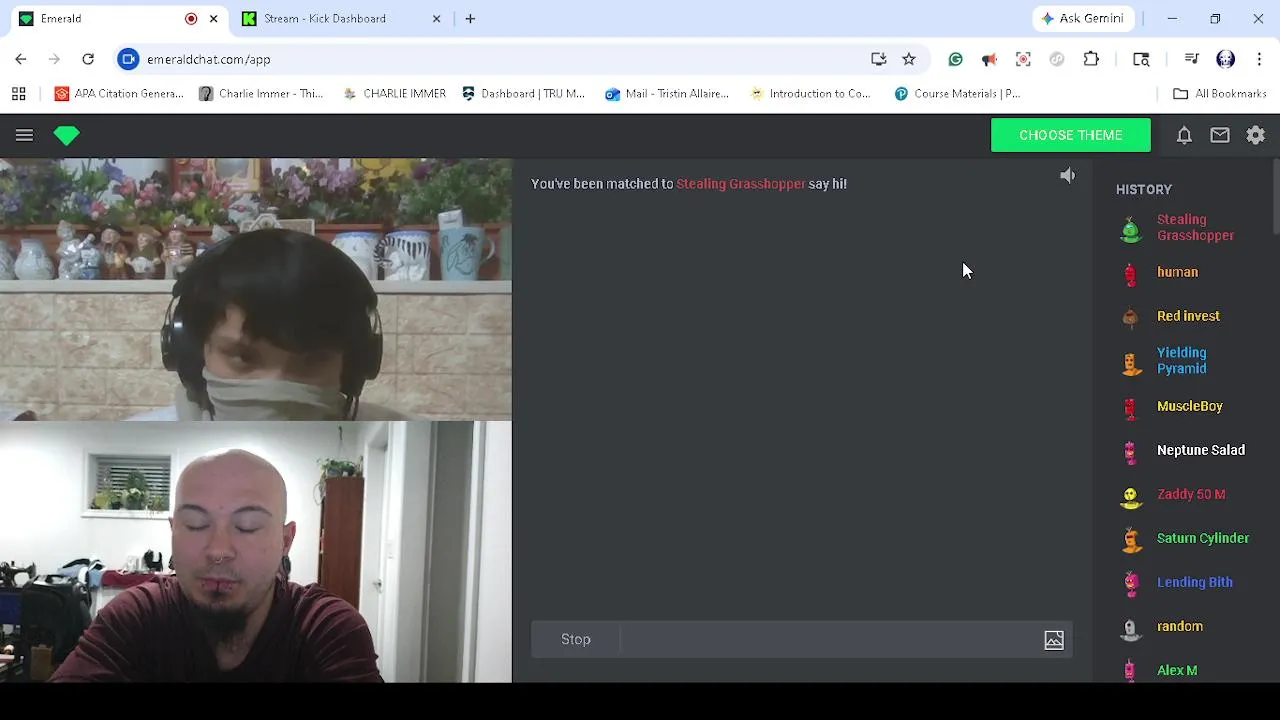The height and width of the screenshot is (720, 1280).
Task: Open a new browser tab
Action: (x=470, y=19)
